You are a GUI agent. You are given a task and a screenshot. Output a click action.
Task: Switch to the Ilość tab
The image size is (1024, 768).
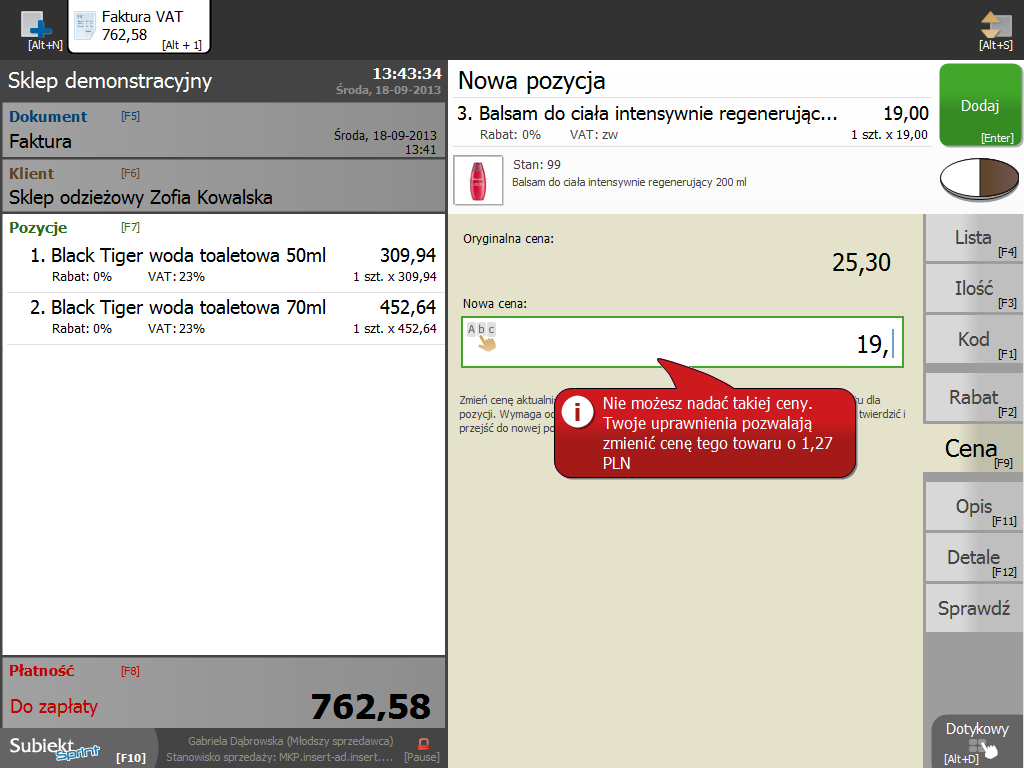974,289
